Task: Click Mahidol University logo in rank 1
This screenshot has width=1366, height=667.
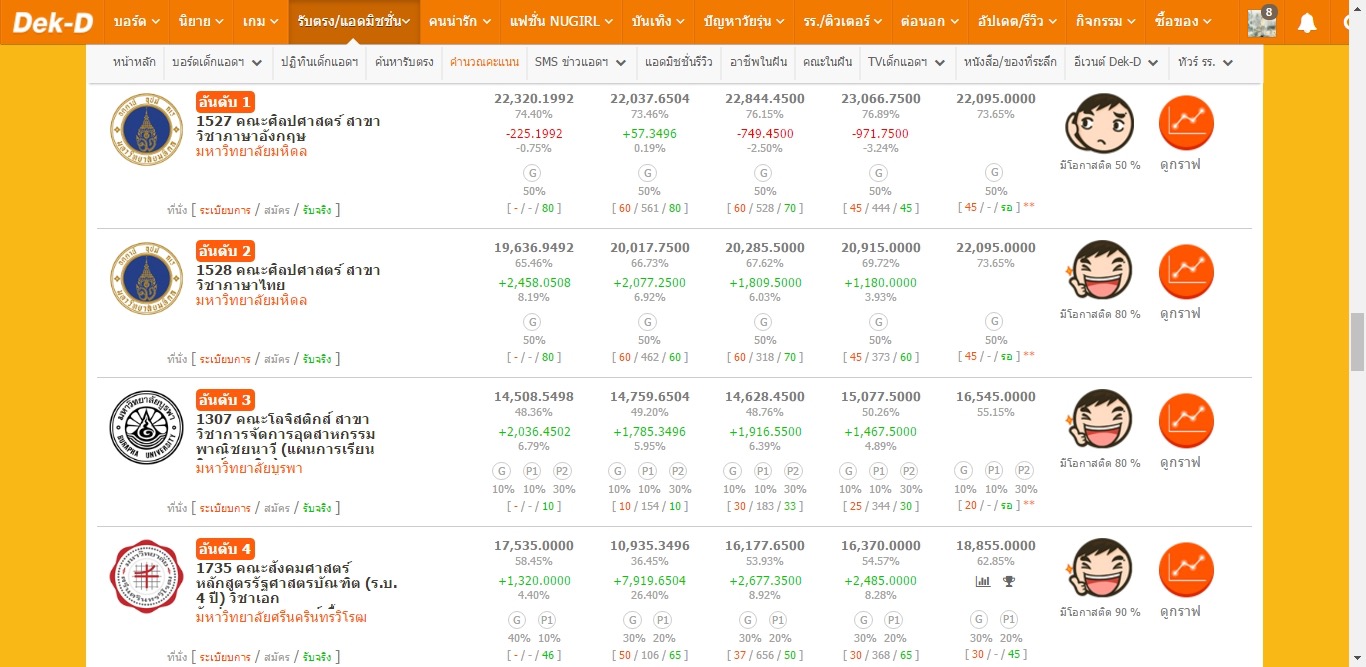Action: click(x=146, y=129)
